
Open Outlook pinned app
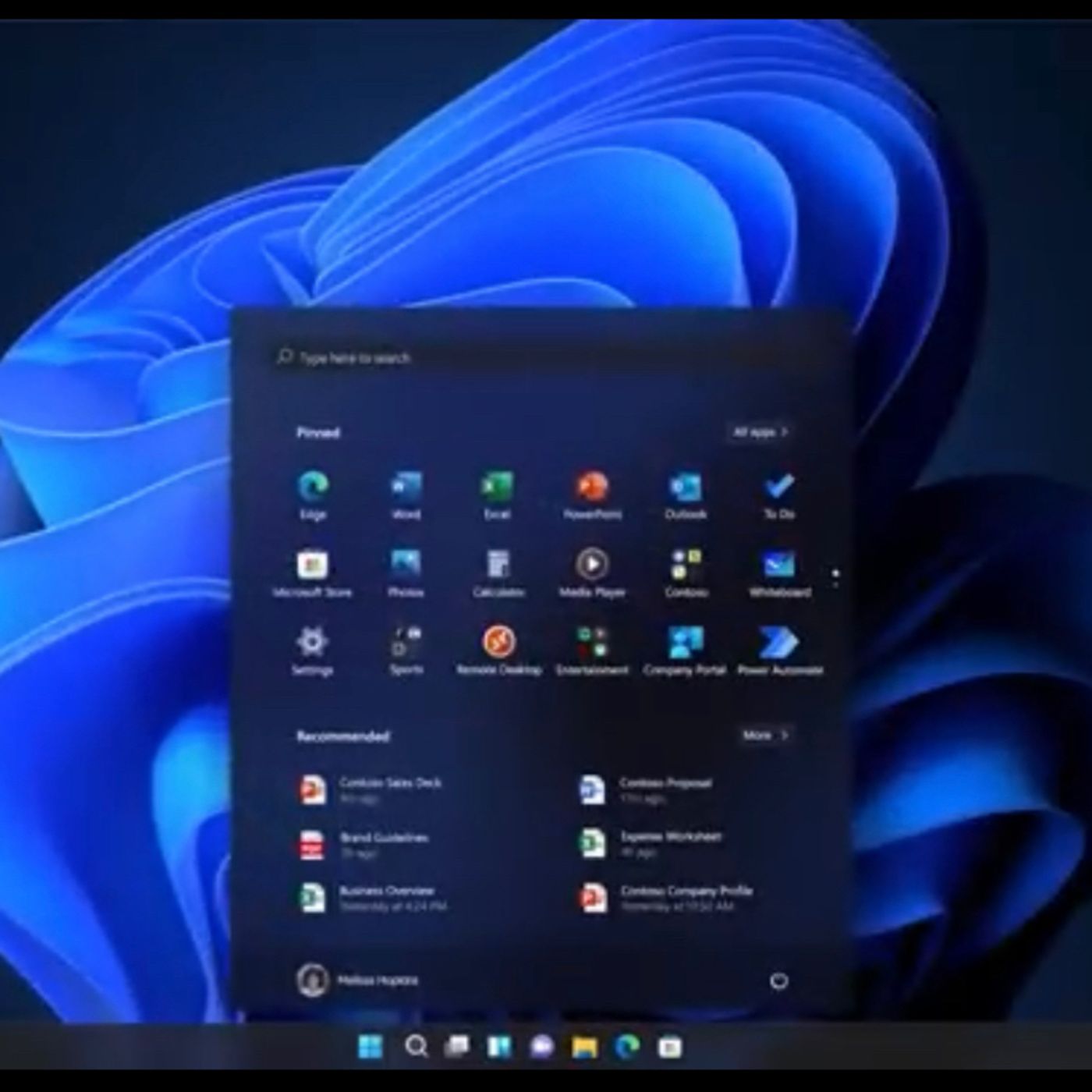click(686, 495)
